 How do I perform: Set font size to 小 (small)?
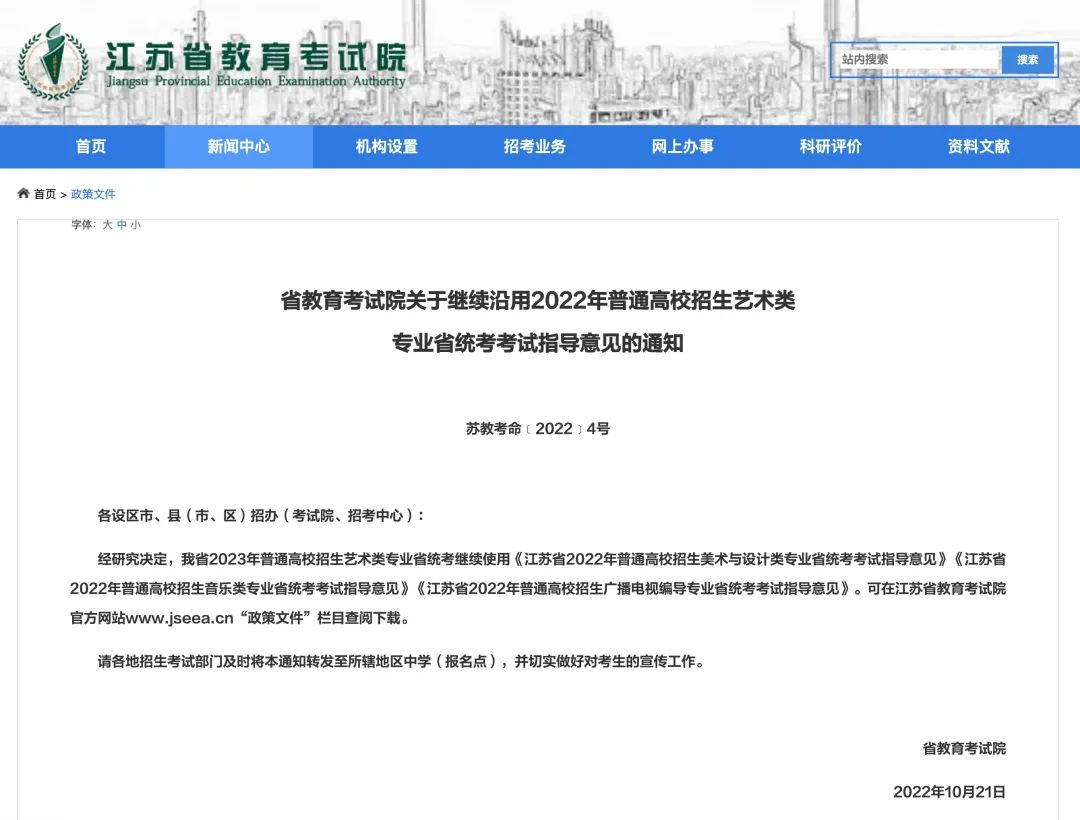coord(135,225)
